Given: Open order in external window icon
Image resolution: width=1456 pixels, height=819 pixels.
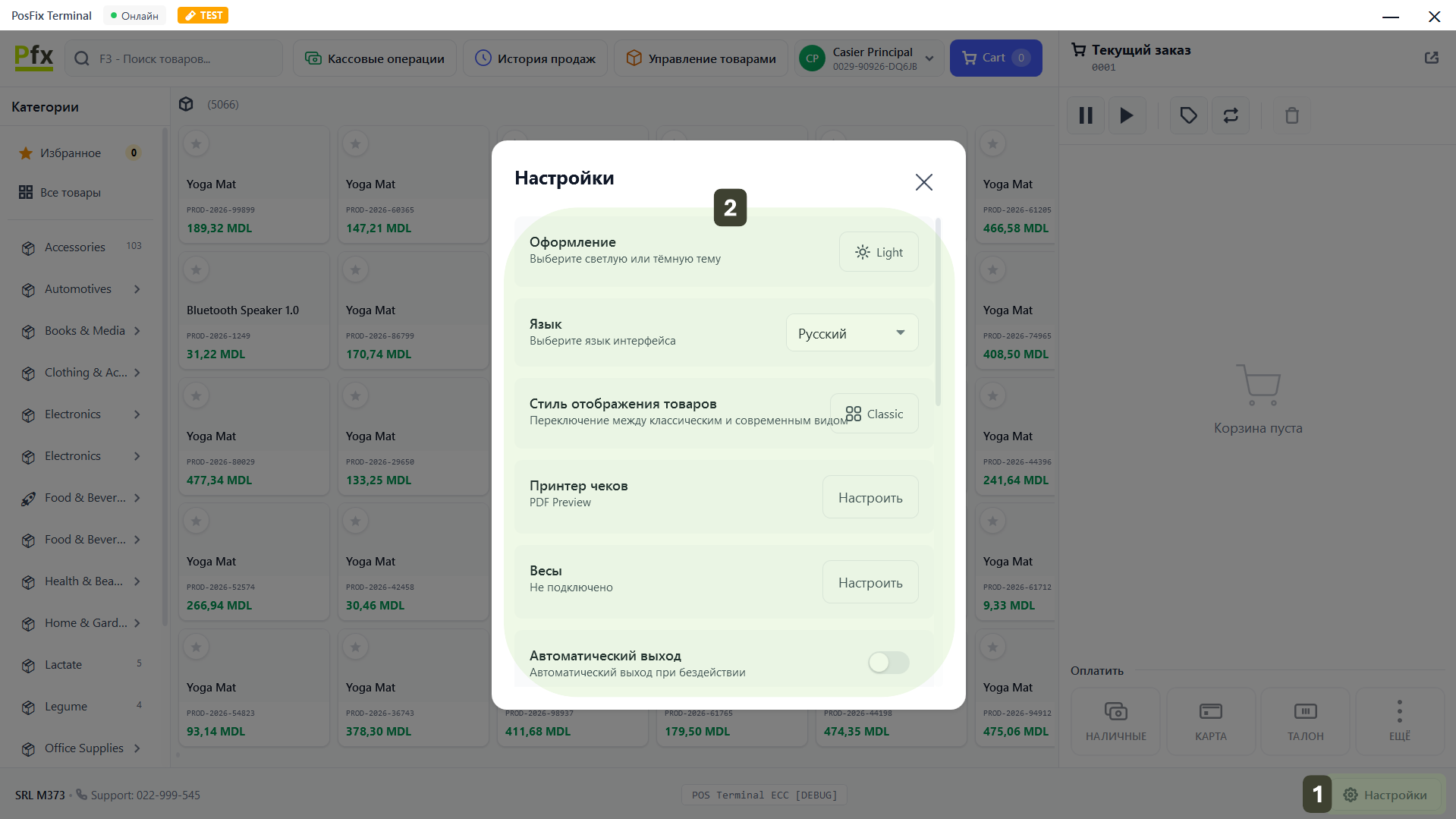Looking at the screenshot, I should point(1431,58).
